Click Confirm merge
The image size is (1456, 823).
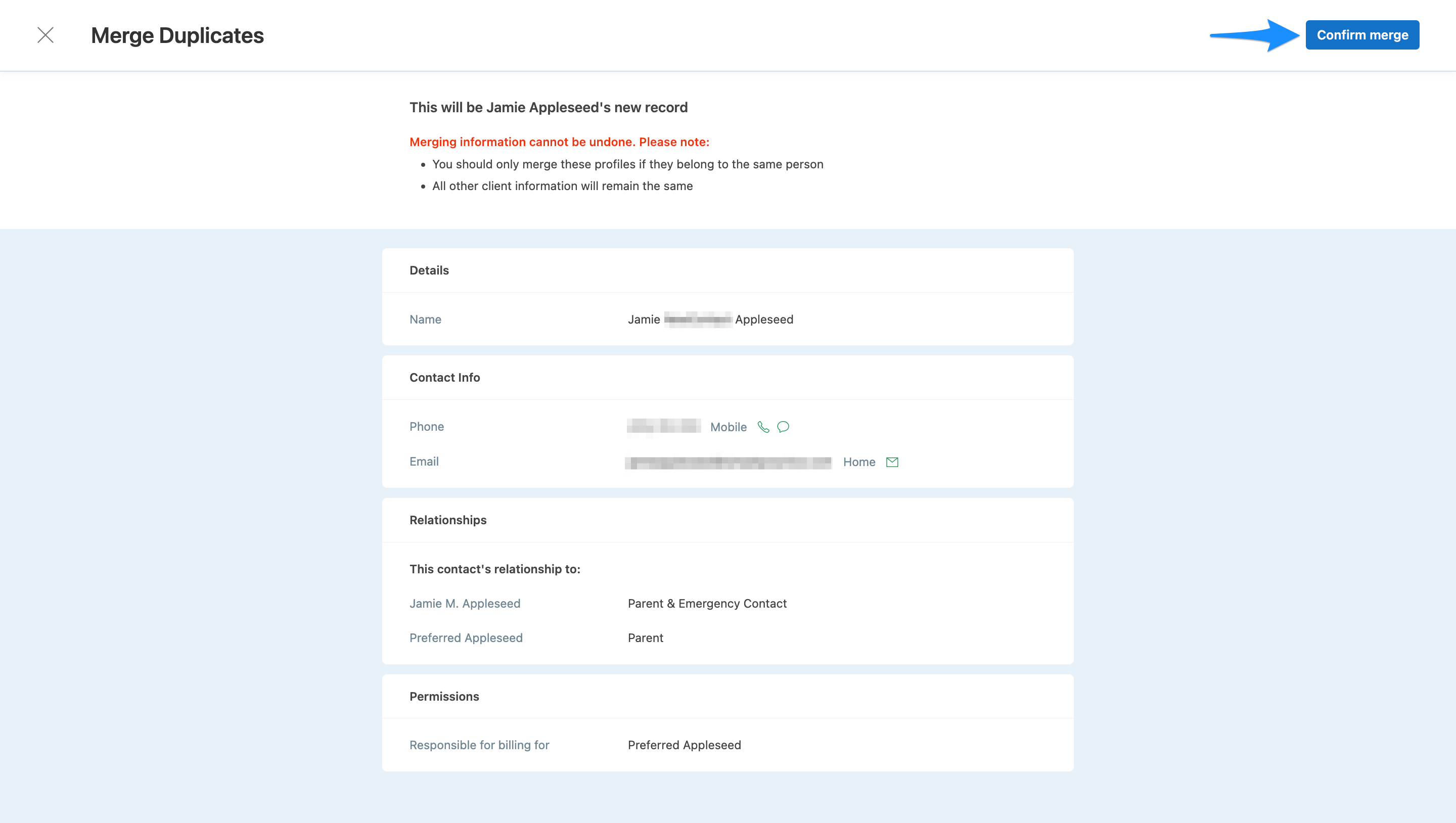(1362, 34)
